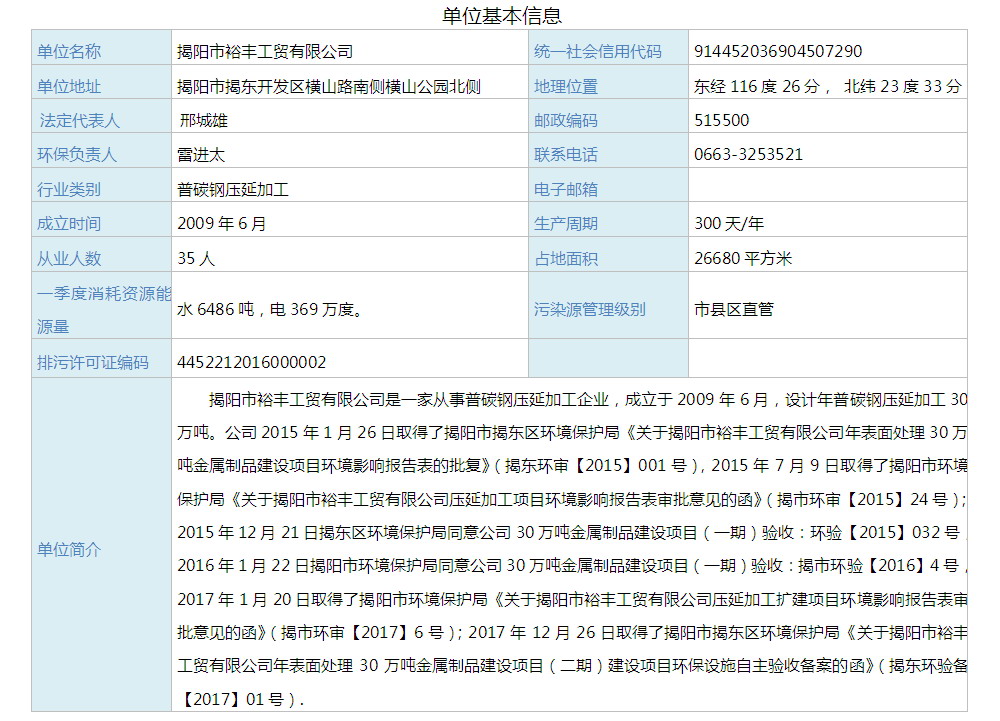Click the name 雷进太

click(x=201, y=155)
